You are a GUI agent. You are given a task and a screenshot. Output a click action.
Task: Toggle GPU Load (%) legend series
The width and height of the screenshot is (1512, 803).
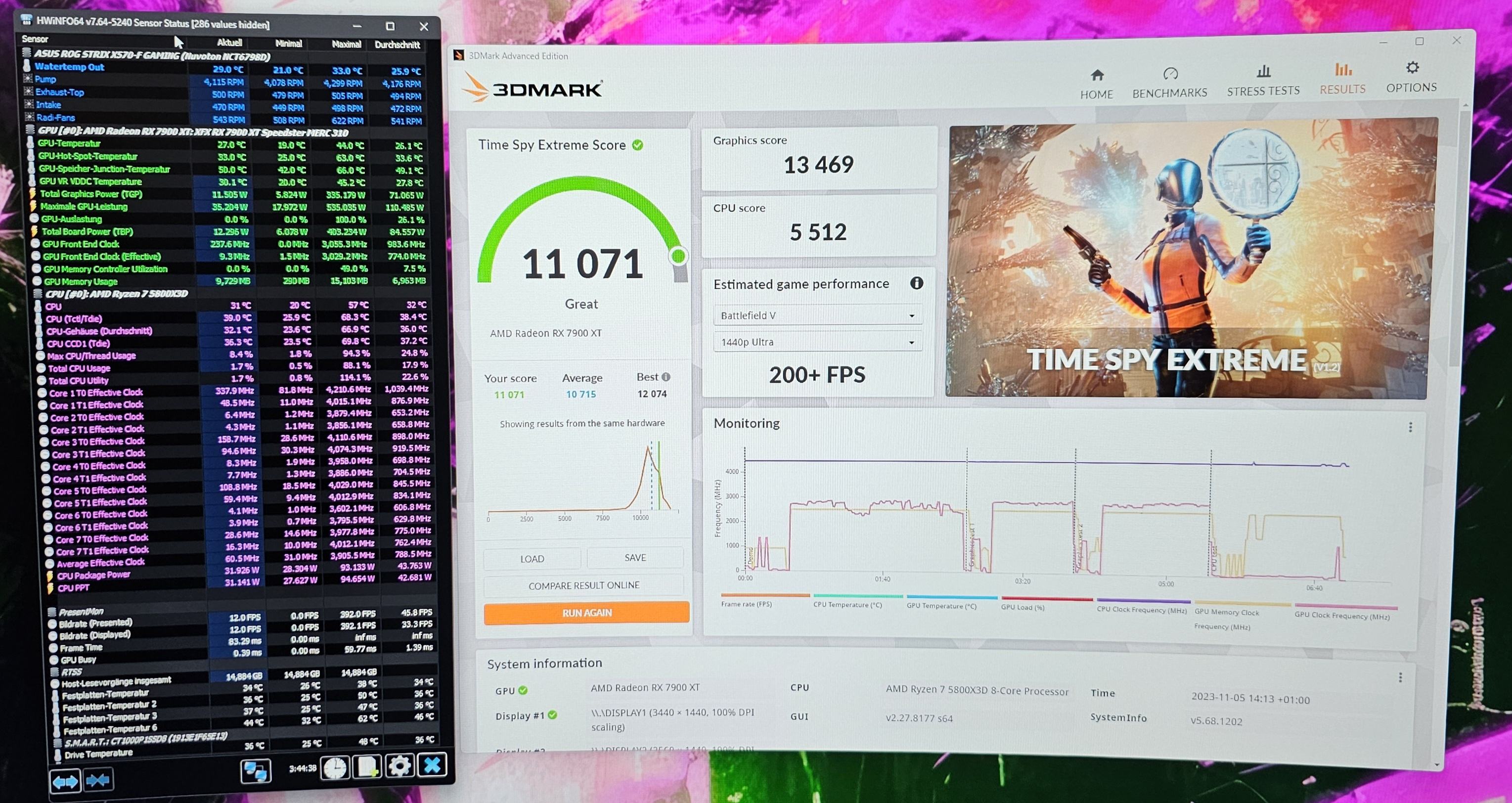(1047, 603)
